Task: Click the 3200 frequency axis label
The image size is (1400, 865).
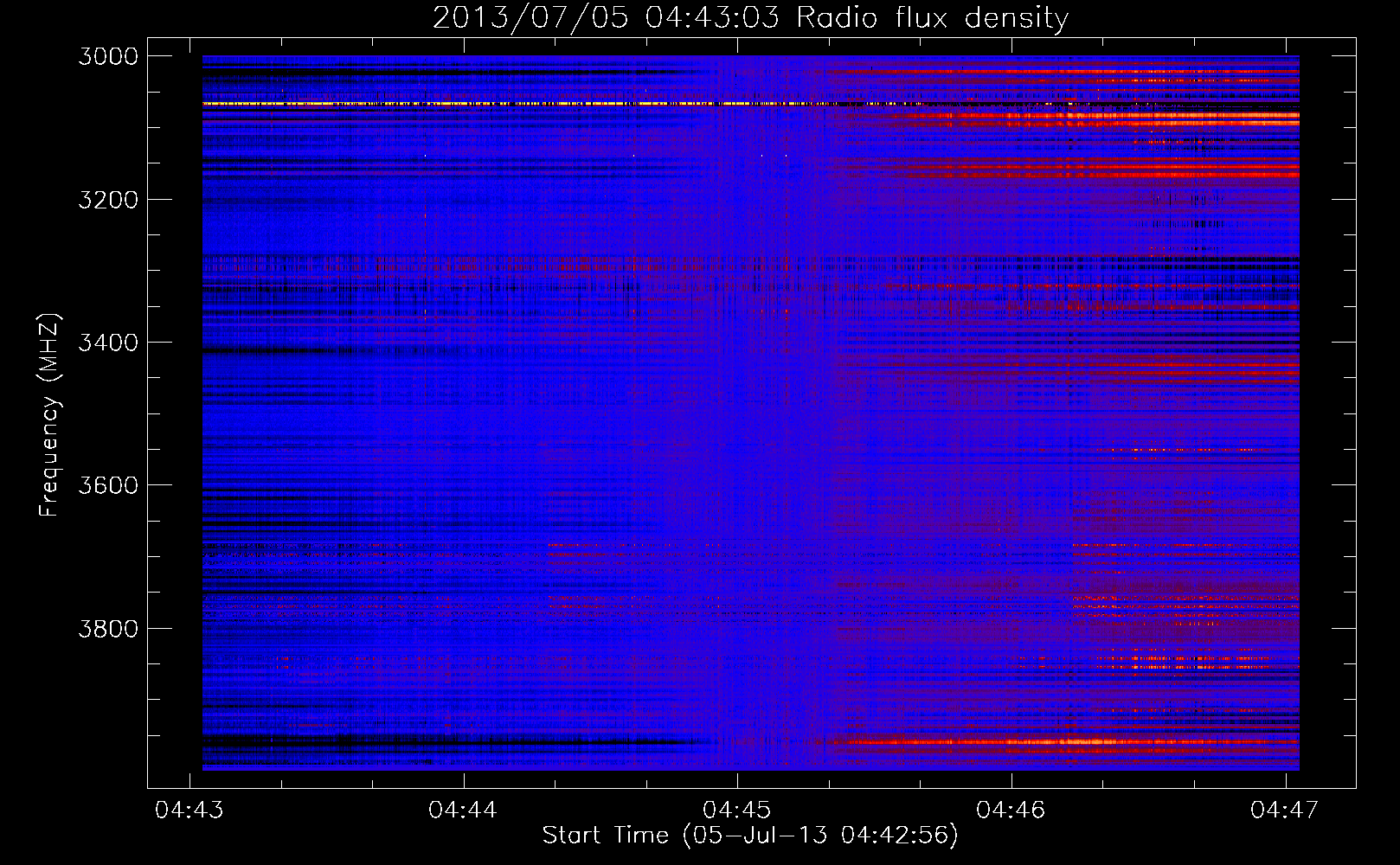Action: tap(108, 200)
